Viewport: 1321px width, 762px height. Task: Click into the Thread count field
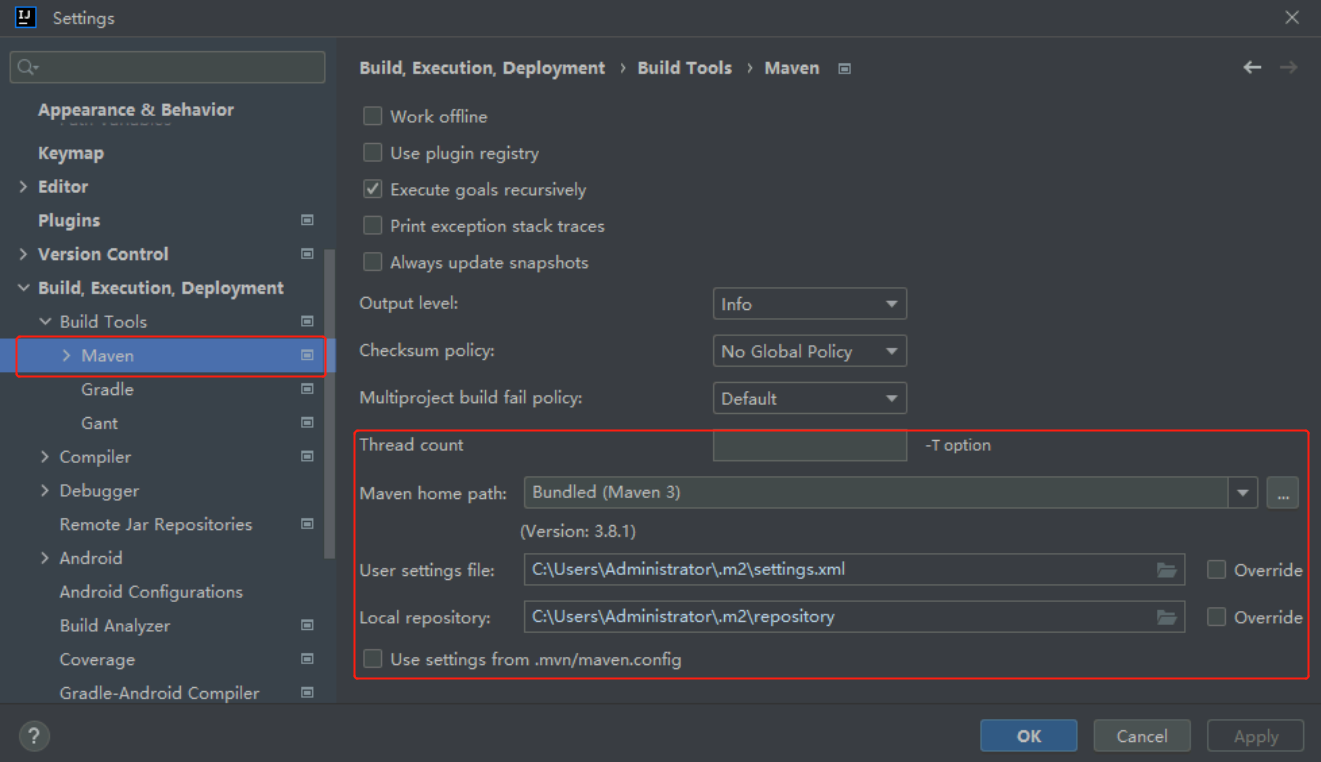[810, 445]
